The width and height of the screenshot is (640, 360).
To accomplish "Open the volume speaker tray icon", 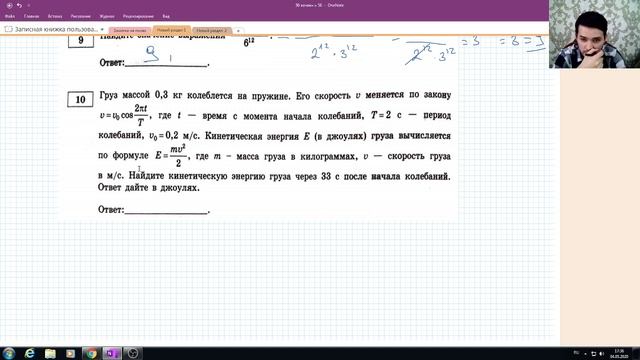I will pyautogui.click(x=602, y=354).
